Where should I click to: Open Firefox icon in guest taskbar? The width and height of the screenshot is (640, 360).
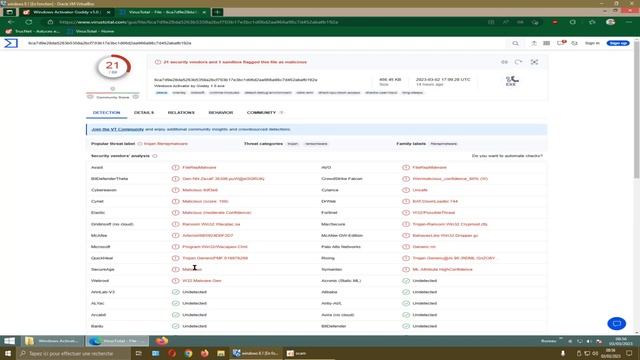click(x=161, y=341)
